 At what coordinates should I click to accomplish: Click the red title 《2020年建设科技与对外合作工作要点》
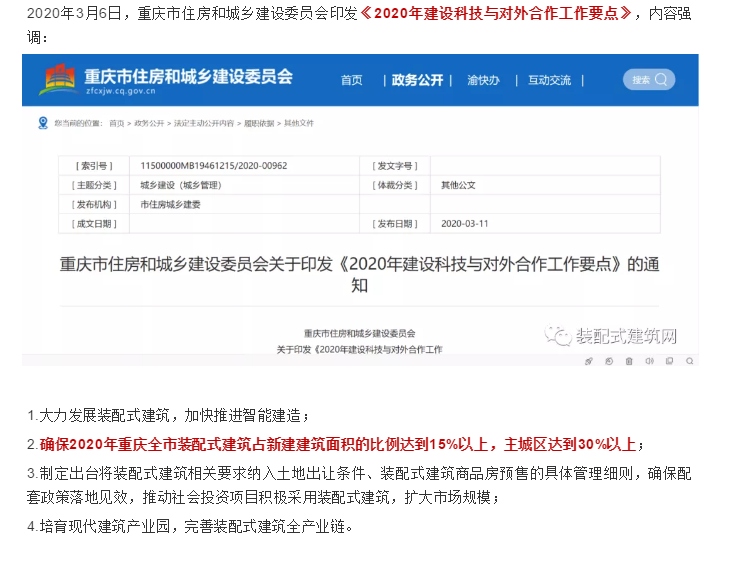pyautogui.click(x=496, y=13)
